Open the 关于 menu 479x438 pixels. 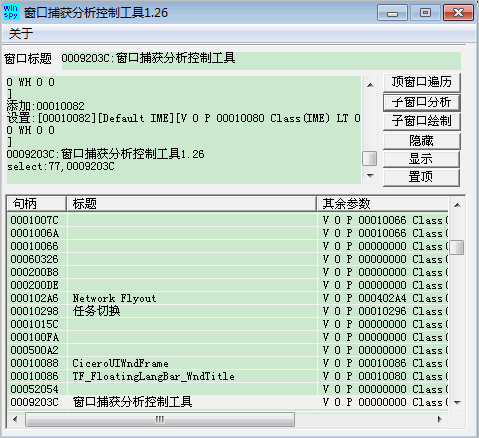click(21, 34)
